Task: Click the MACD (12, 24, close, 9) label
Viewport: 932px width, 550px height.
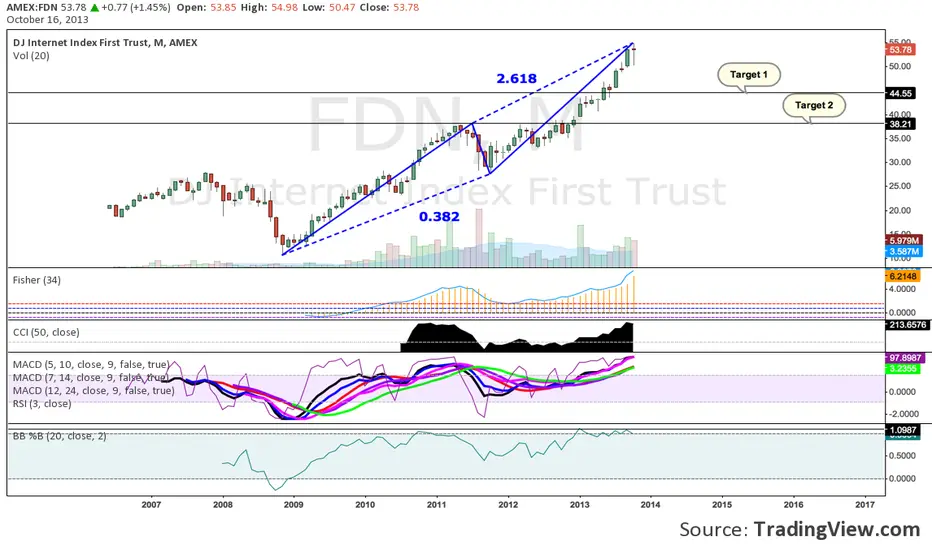Action: click(x=94, y=391)
